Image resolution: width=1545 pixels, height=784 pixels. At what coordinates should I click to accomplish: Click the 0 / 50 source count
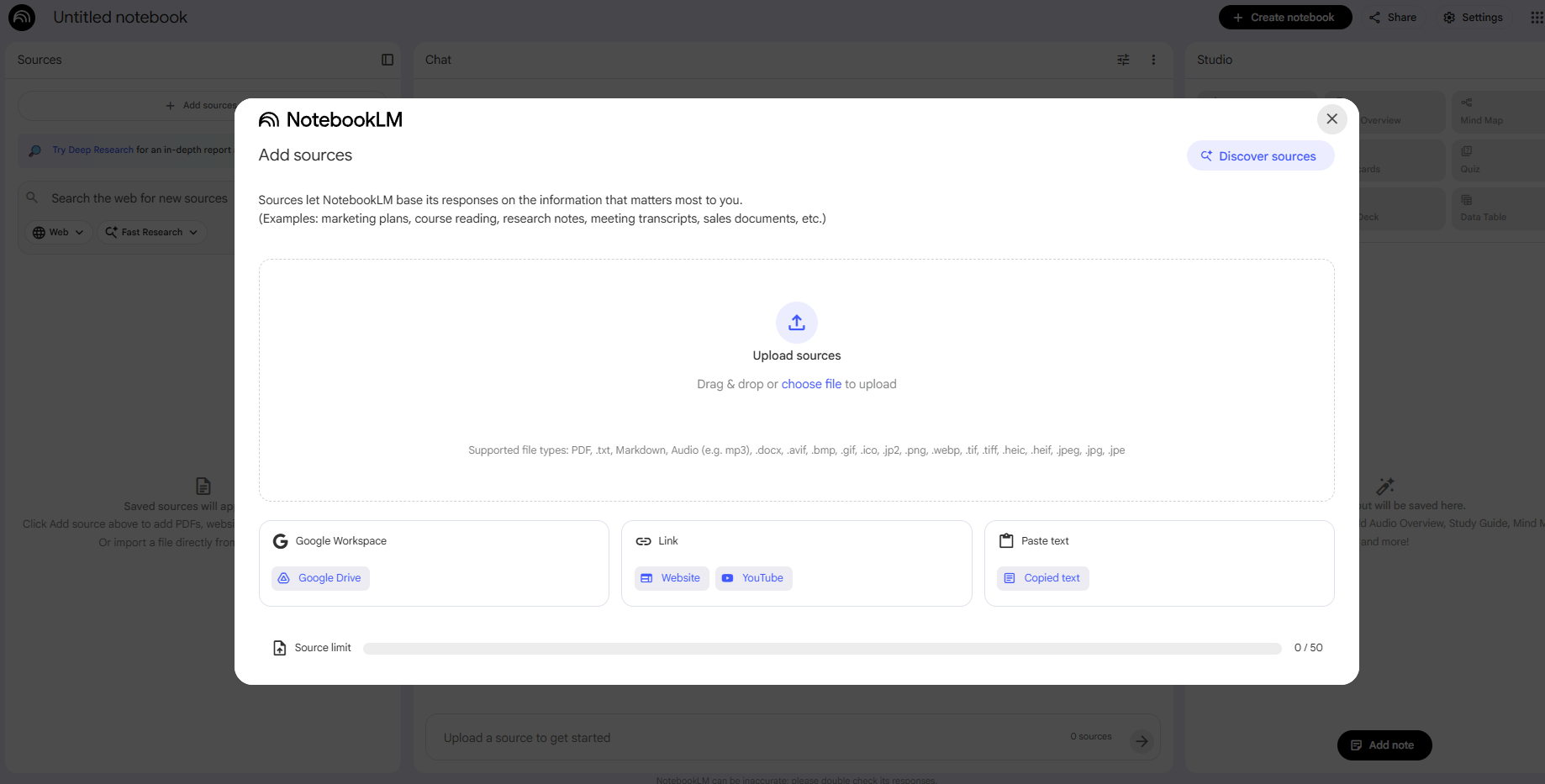pyautogui.click(x=1308, y=648)
